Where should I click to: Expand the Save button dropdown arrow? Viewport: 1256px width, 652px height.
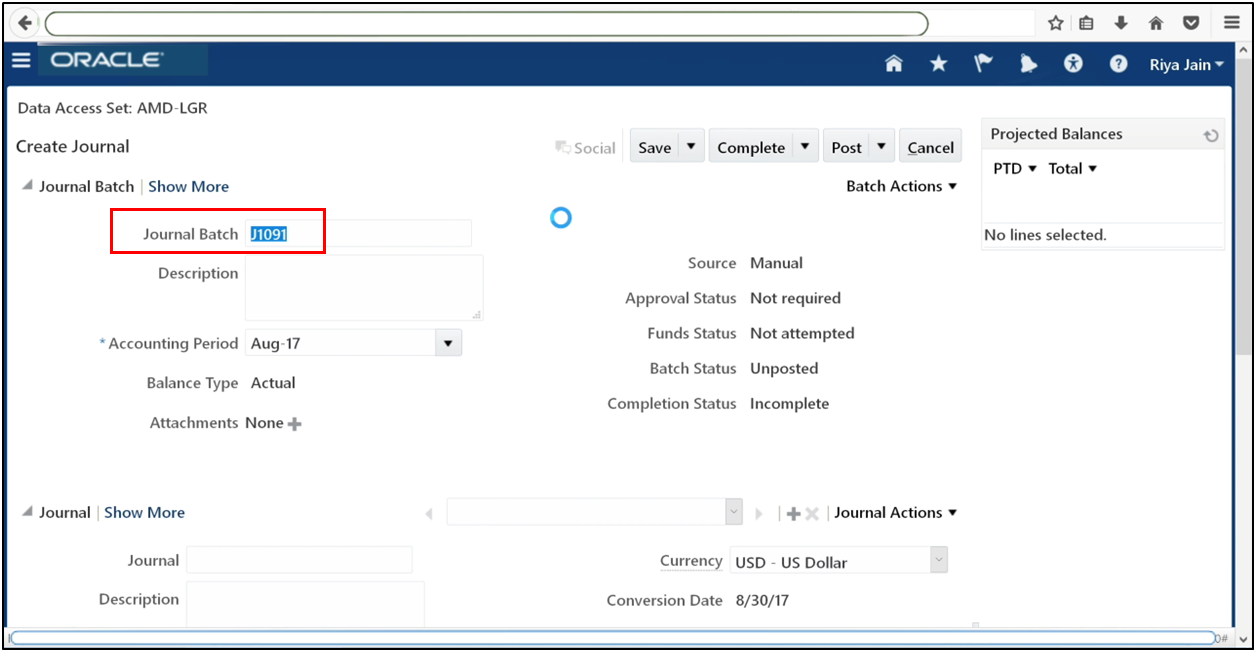point(690,146)
